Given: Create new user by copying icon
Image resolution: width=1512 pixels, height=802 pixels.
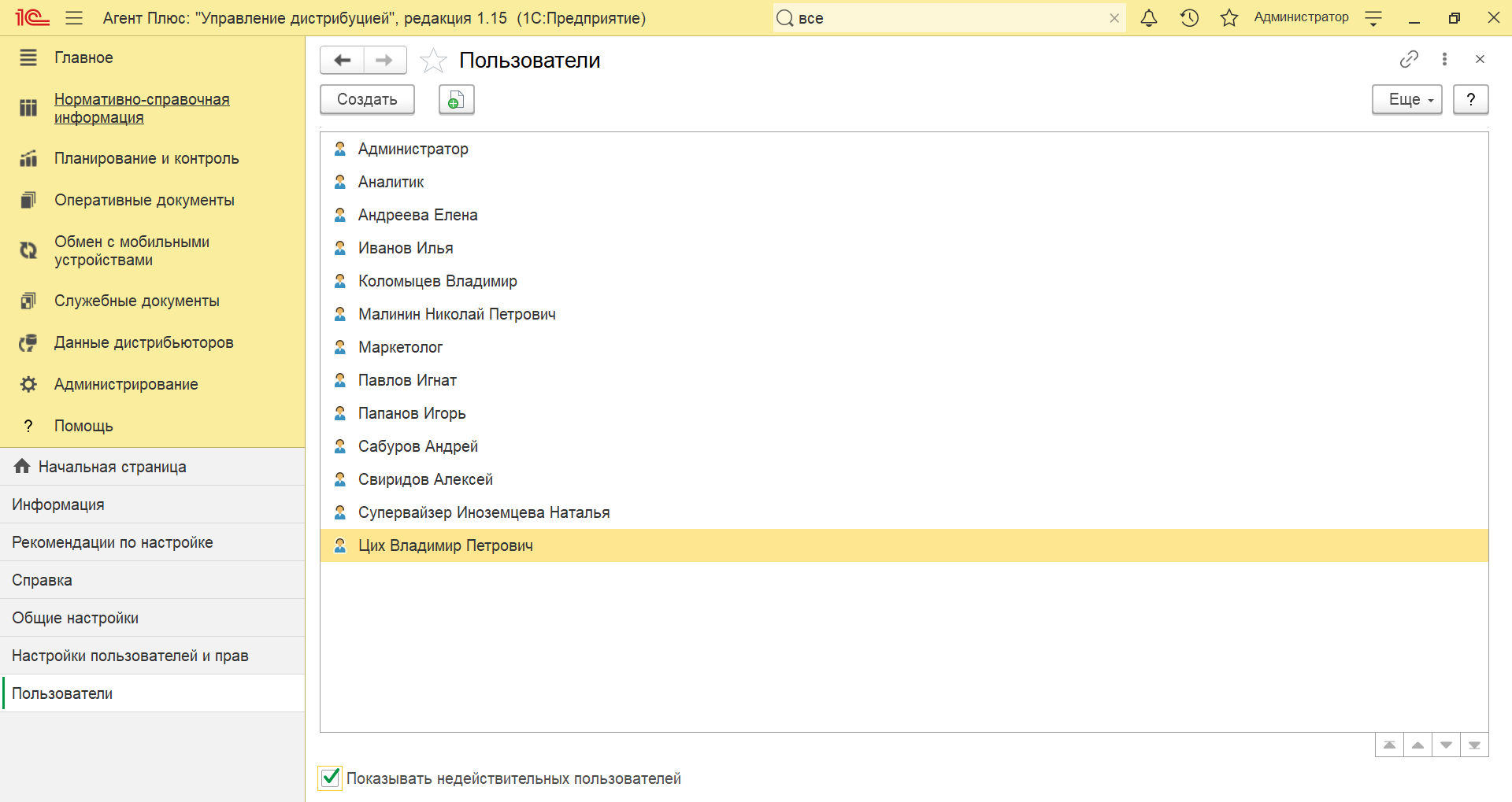Looking at the screenshot, I should click(456, 100).
